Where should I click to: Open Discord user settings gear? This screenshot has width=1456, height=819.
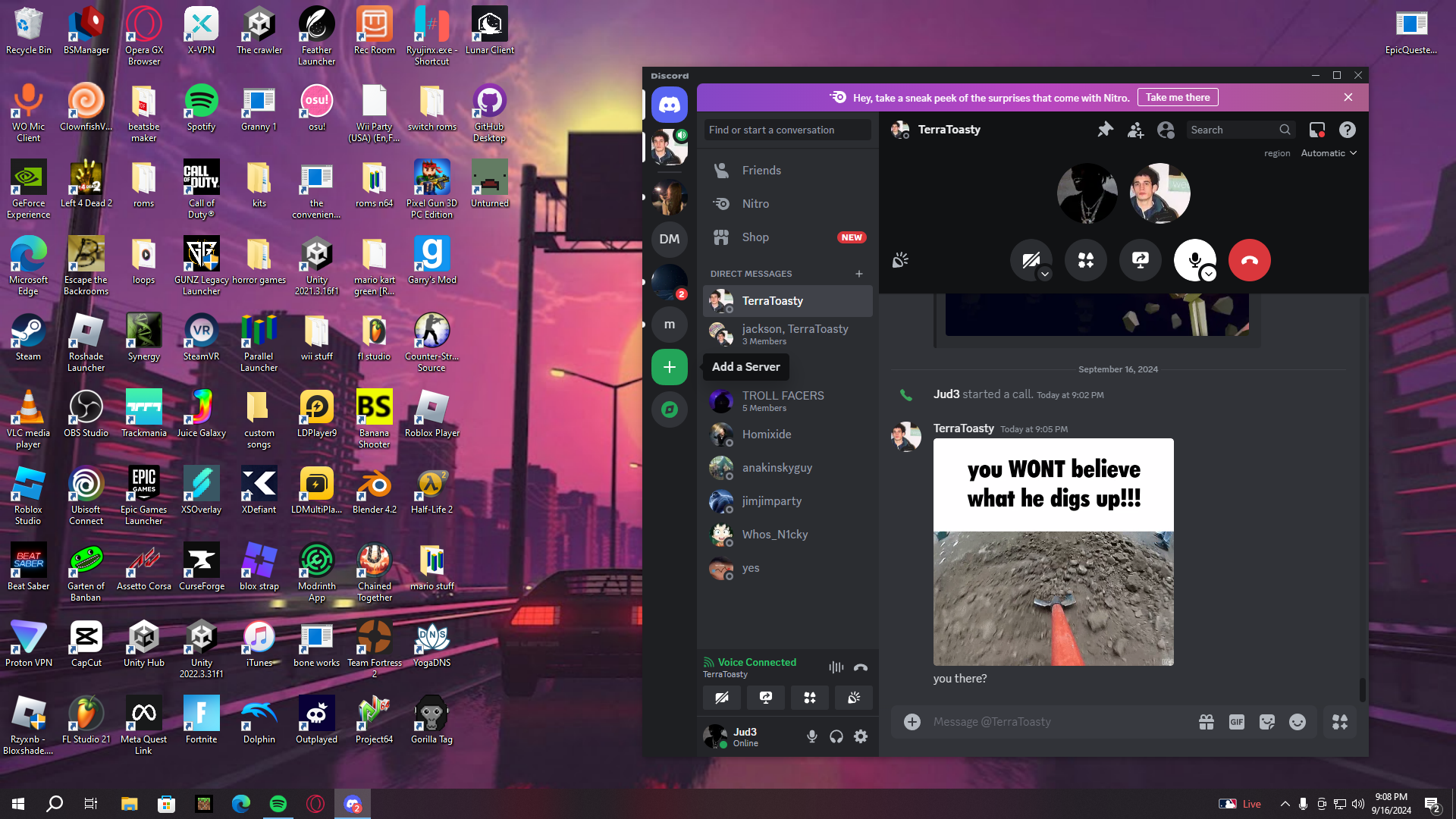click(861, 736)
